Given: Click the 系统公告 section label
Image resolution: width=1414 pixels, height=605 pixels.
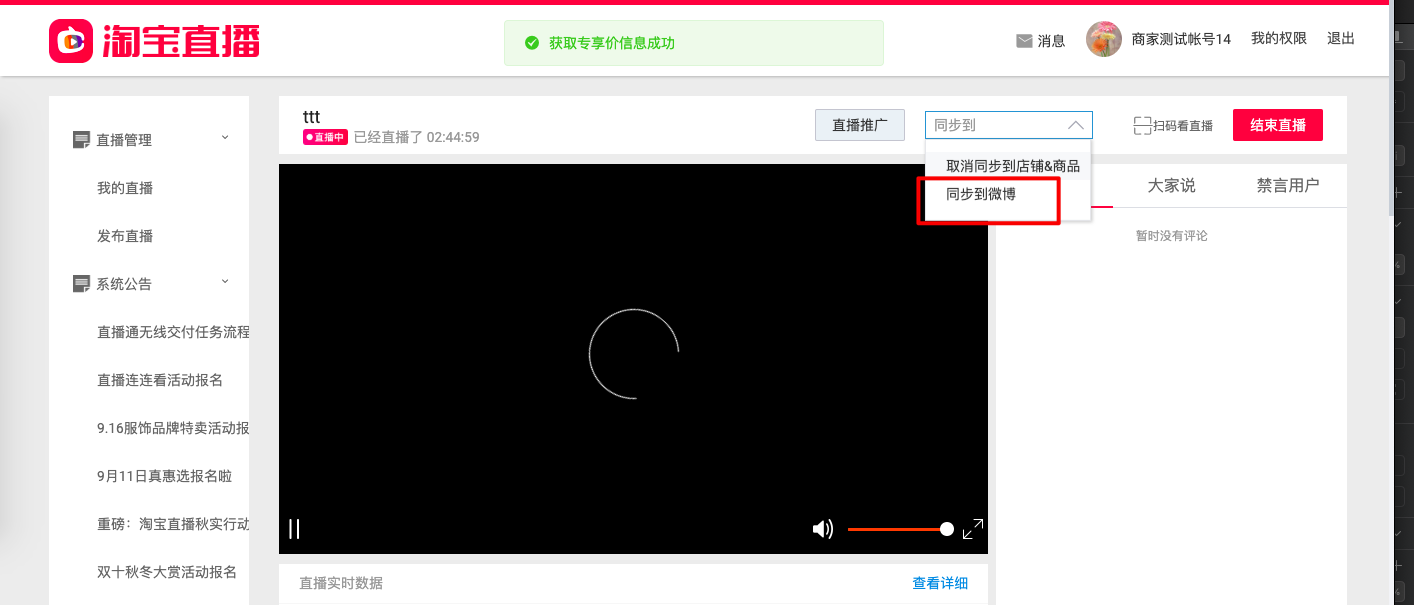Looking at the screenshot, I should coord(124,284).
